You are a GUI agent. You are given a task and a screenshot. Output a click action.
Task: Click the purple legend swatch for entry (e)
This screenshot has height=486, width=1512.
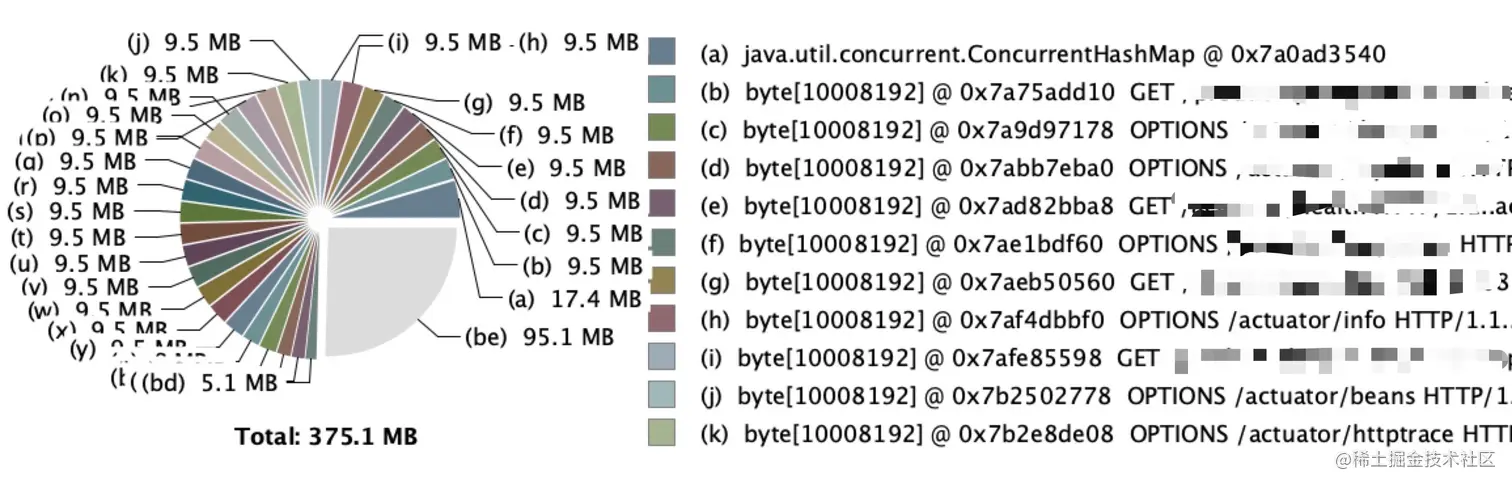tap(662, 204)
